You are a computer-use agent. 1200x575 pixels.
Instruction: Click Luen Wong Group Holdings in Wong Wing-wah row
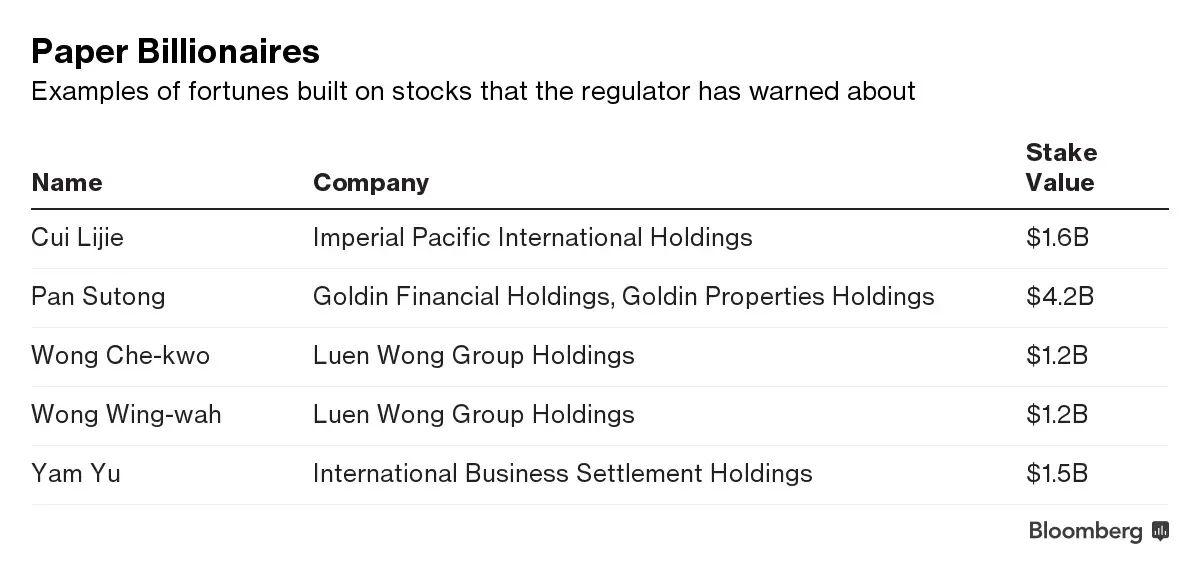click(x=474, y=414)
